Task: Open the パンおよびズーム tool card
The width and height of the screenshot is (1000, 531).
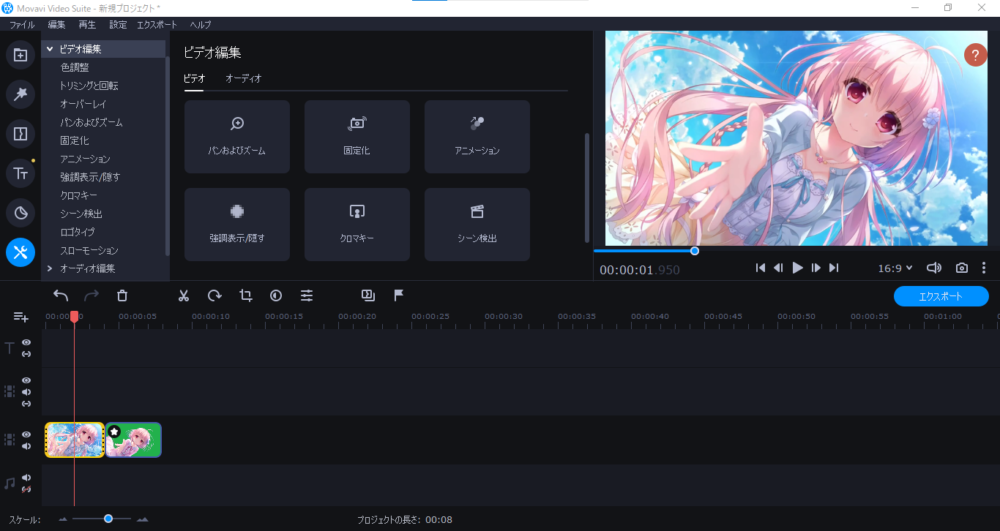Action: [x=237, y=136]
